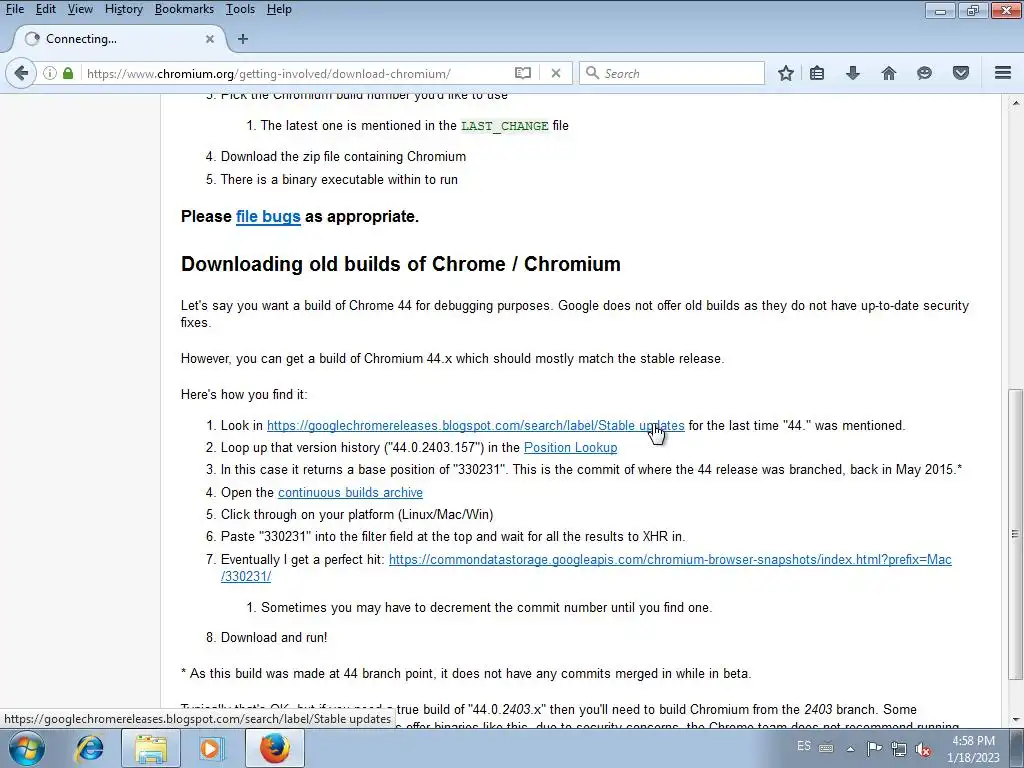Viewport: 1024px width, 768px height.
Task: Click text Sometimes you may have to decrement
Action: [x=487, y=607]
